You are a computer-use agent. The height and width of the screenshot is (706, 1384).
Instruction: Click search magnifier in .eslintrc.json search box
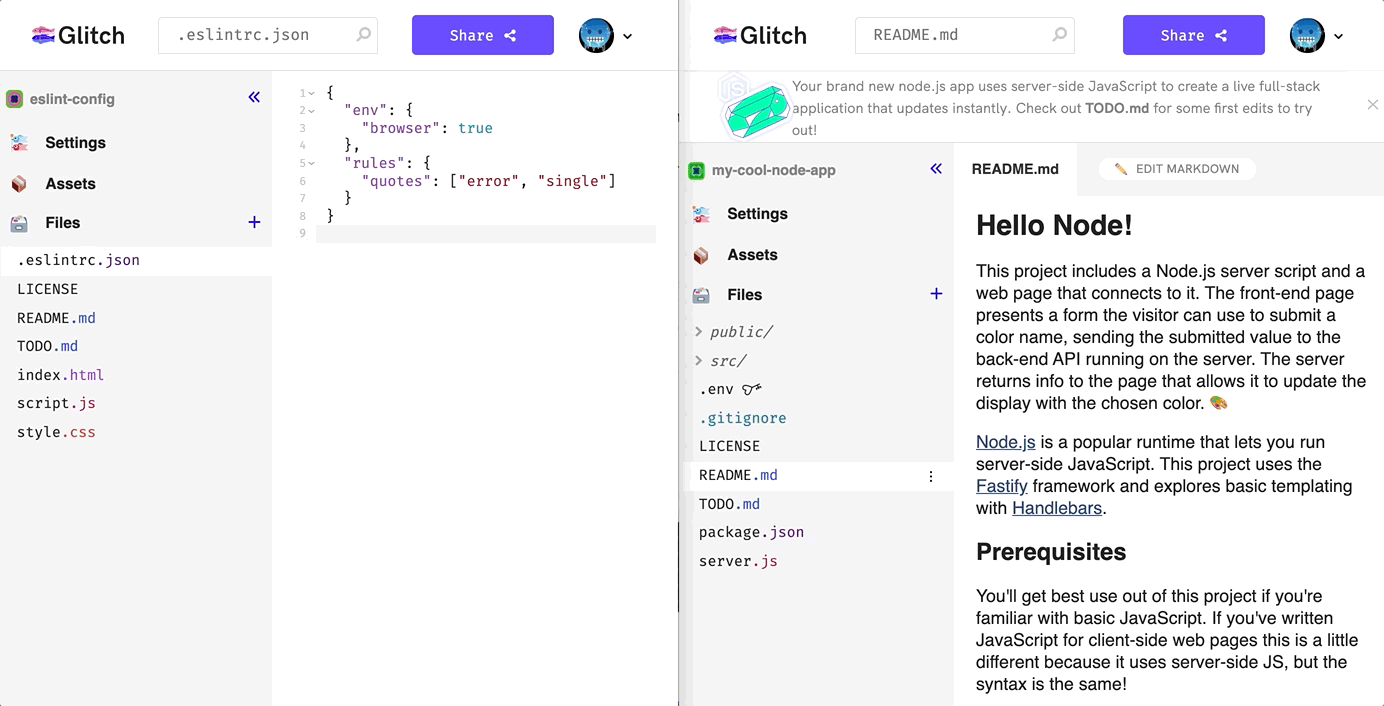click(x=364, y=35)
